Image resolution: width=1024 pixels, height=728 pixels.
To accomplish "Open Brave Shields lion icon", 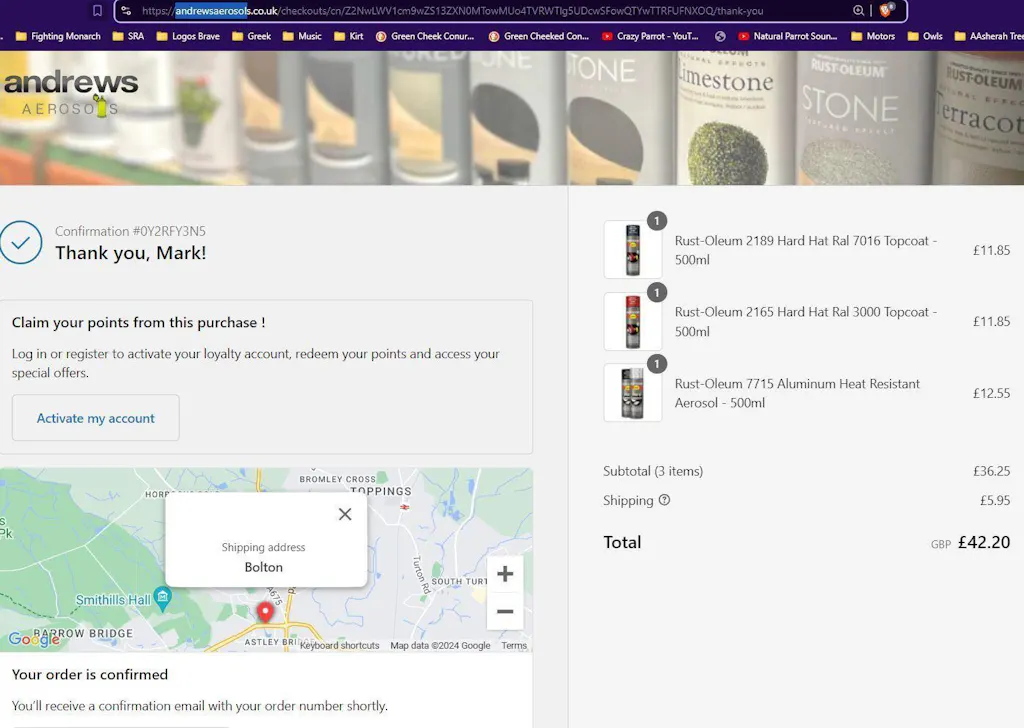I will (886, 11).
